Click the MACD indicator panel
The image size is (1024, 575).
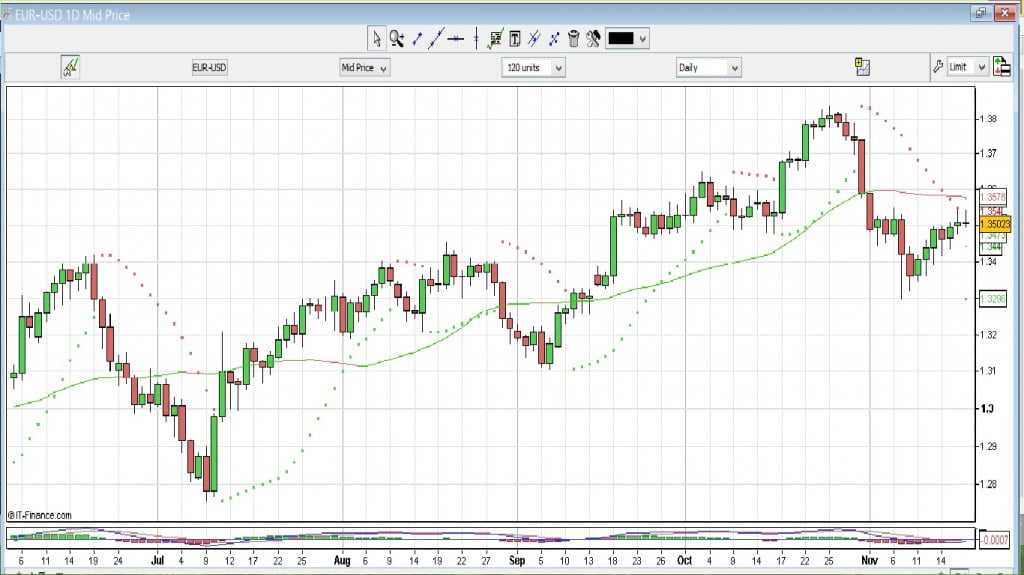point(490,538)
